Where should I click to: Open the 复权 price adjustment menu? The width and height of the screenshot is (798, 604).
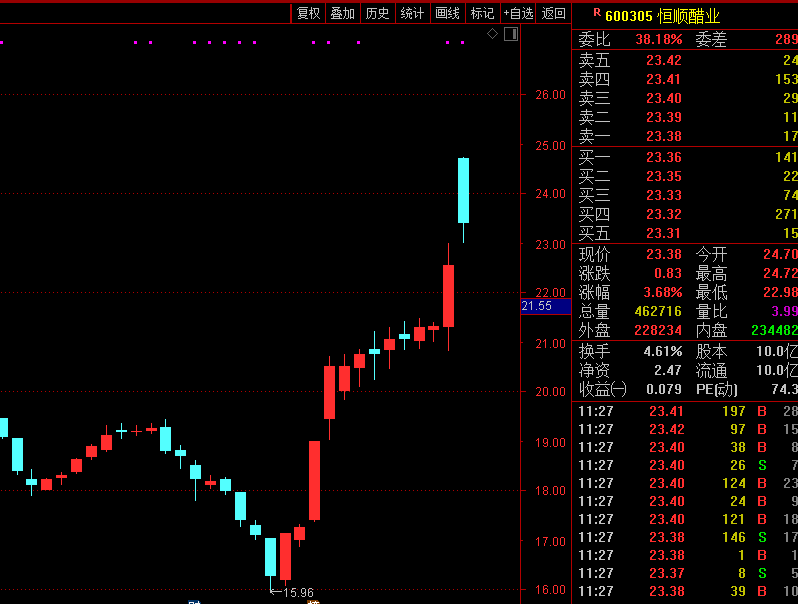[308, 13]
